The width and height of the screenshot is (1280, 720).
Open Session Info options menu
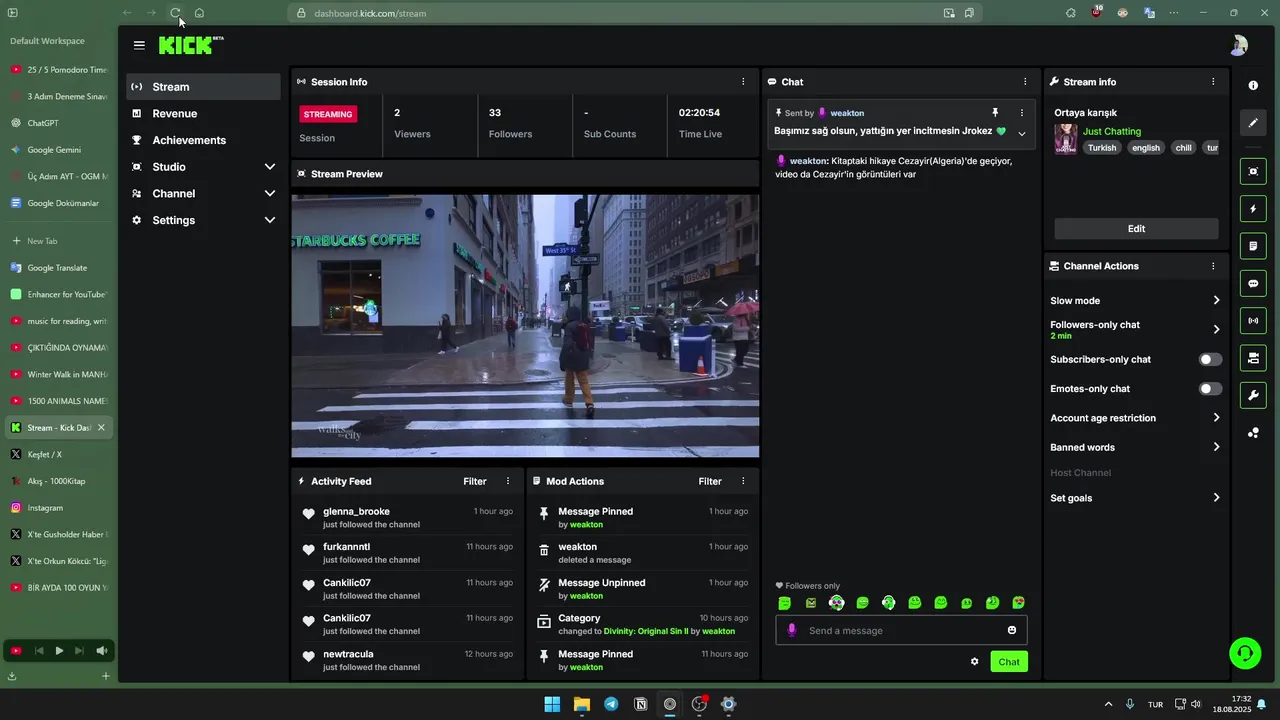(743, 82)
